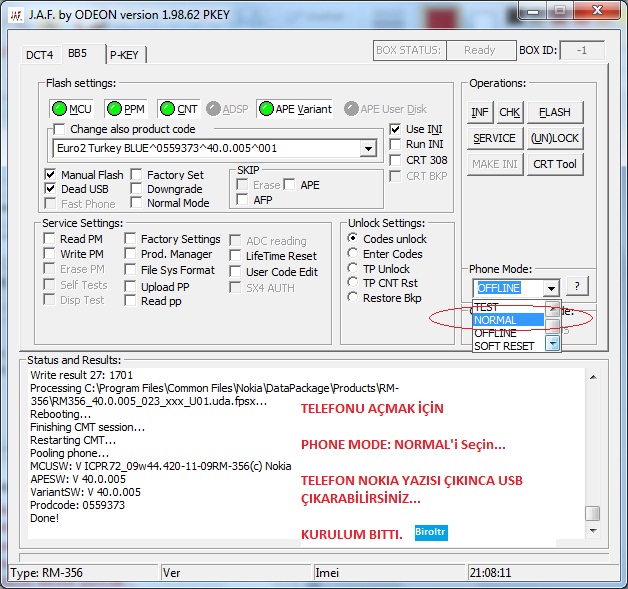The width and height of the screenshot is (628, 589).
Task: Switch to the DCT4 tab
Action: click(x=39, y=55)
